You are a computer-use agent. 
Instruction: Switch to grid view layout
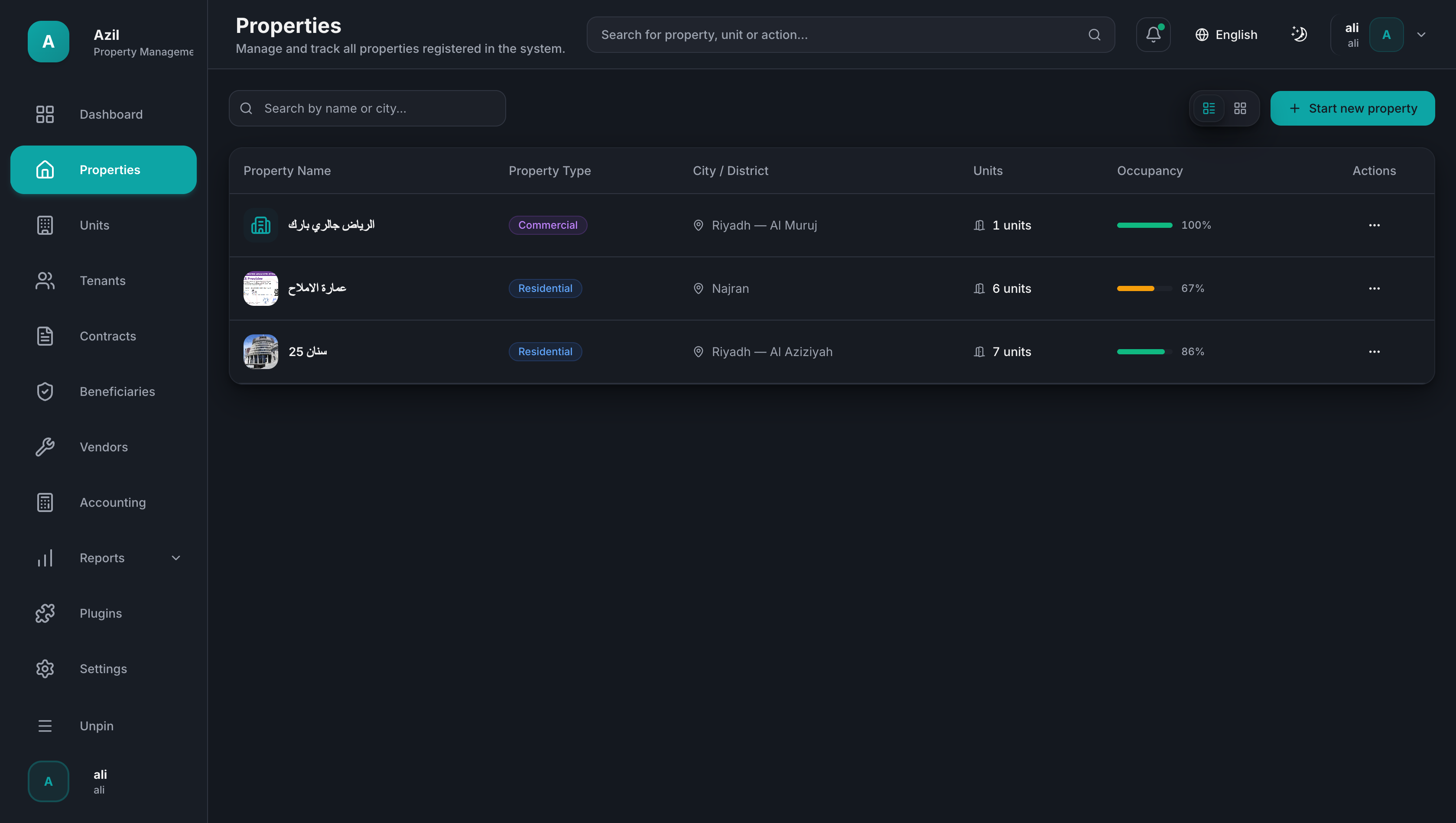click(x=1240, y=108)
